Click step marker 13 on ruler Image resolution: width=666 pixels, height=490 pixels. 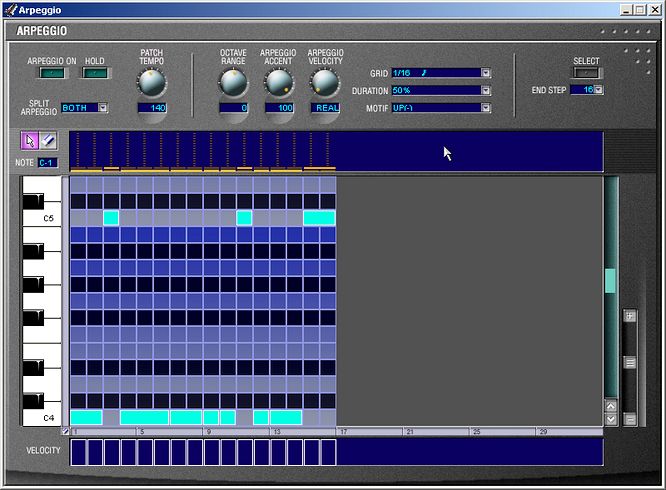[277, 432]
